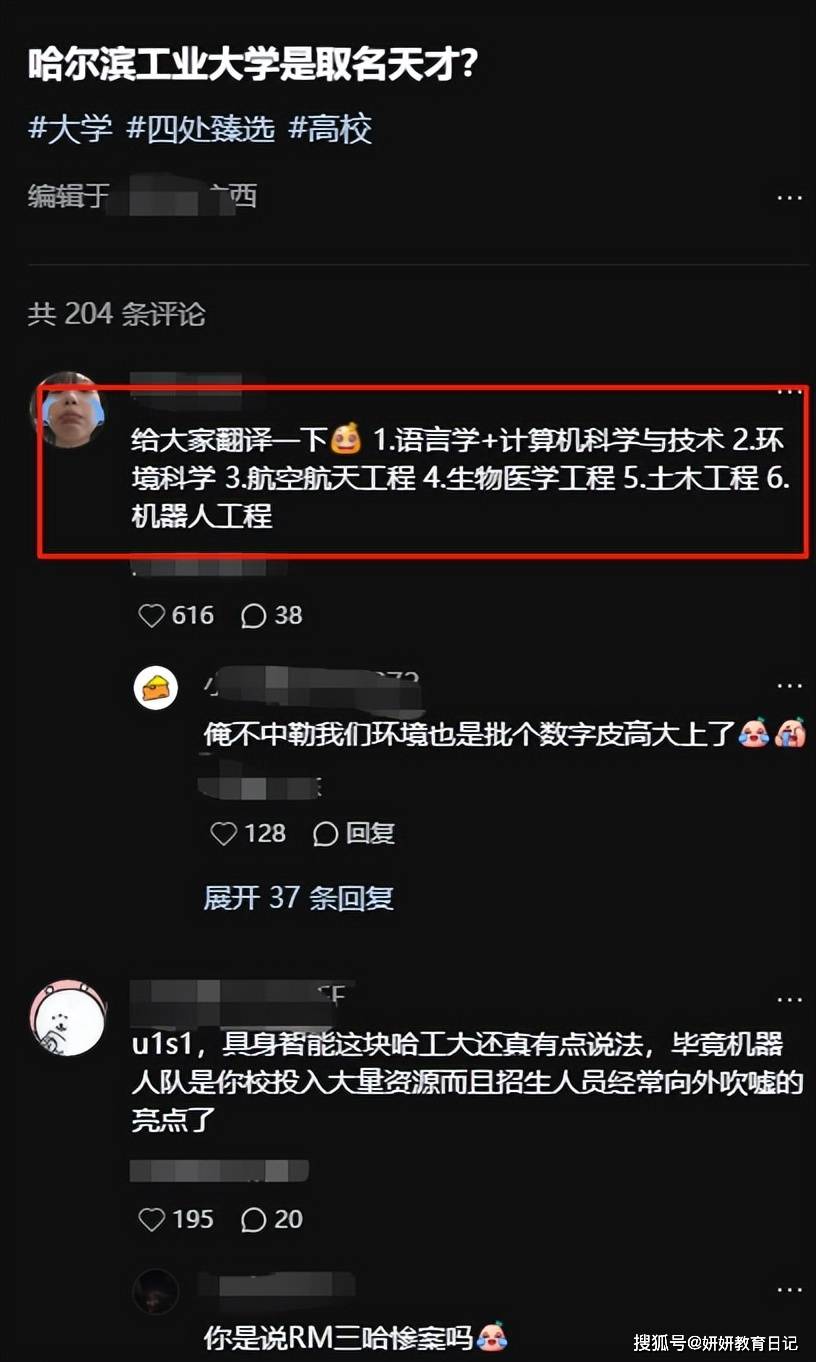Open the 38 replies comment bubble
Viewport: 816px width, 1362px height.
[254, 615]
